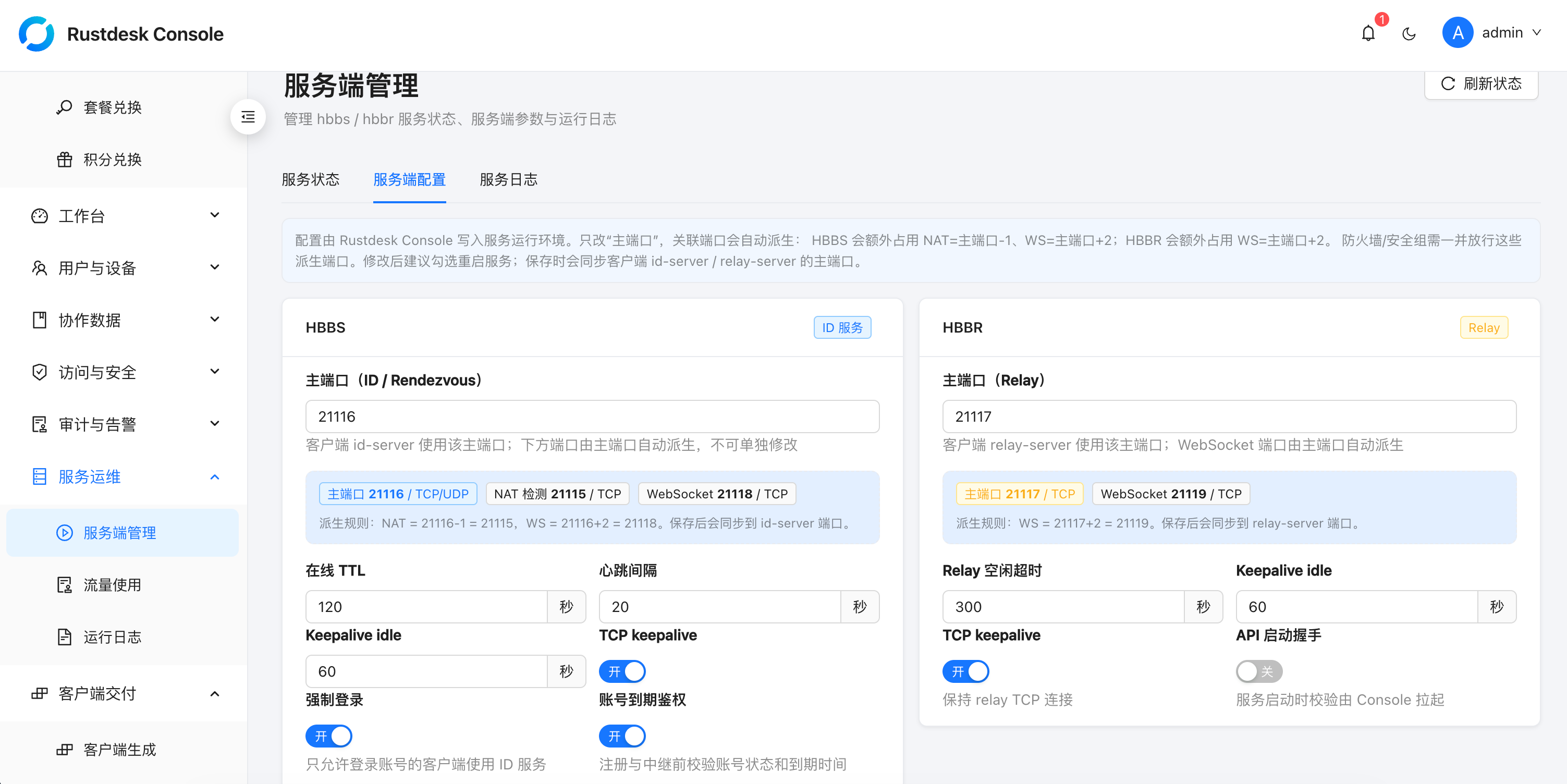Open 套餐兑换 in the sidebar
1567x784 pixels.
coord(123,108)
